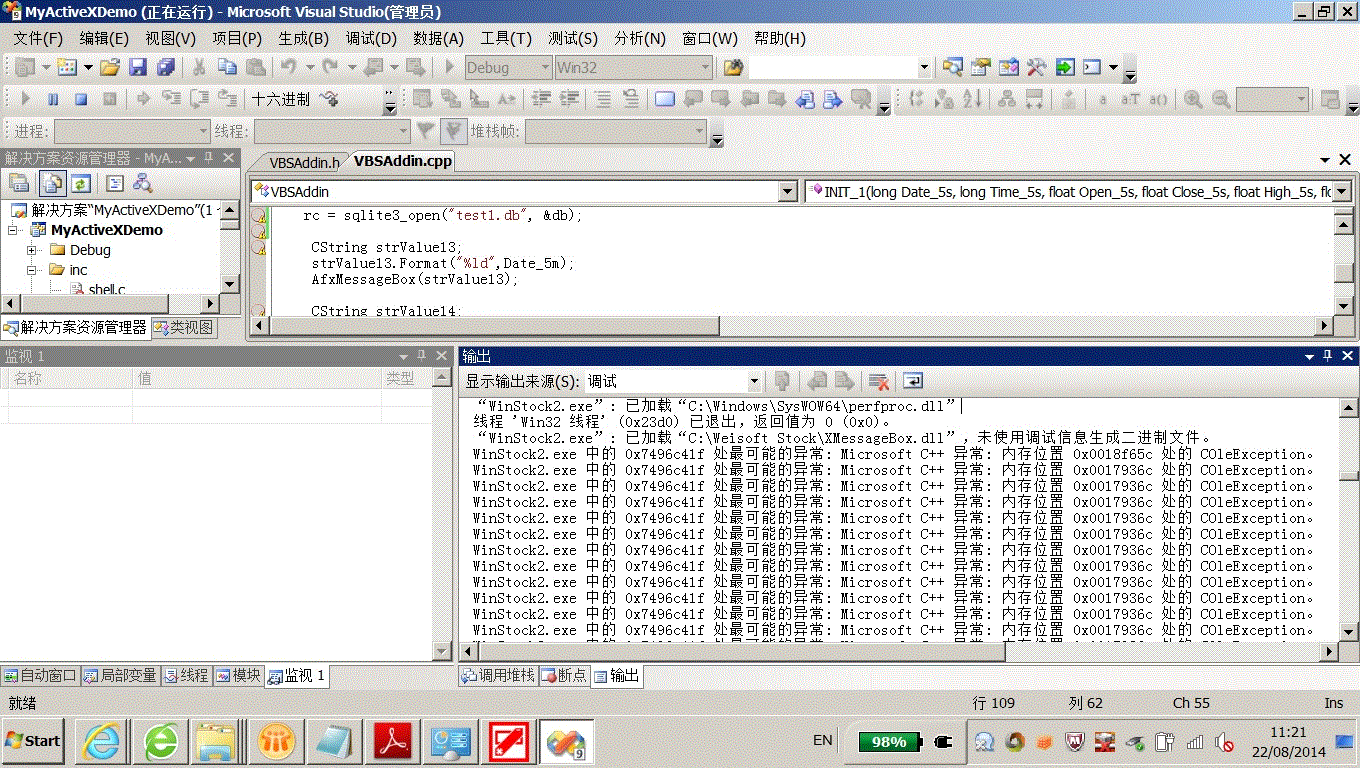This screenshot has width=1360, height=768.
Task: Open Adobe Reader from the taskbar
Action: [394, 741]
